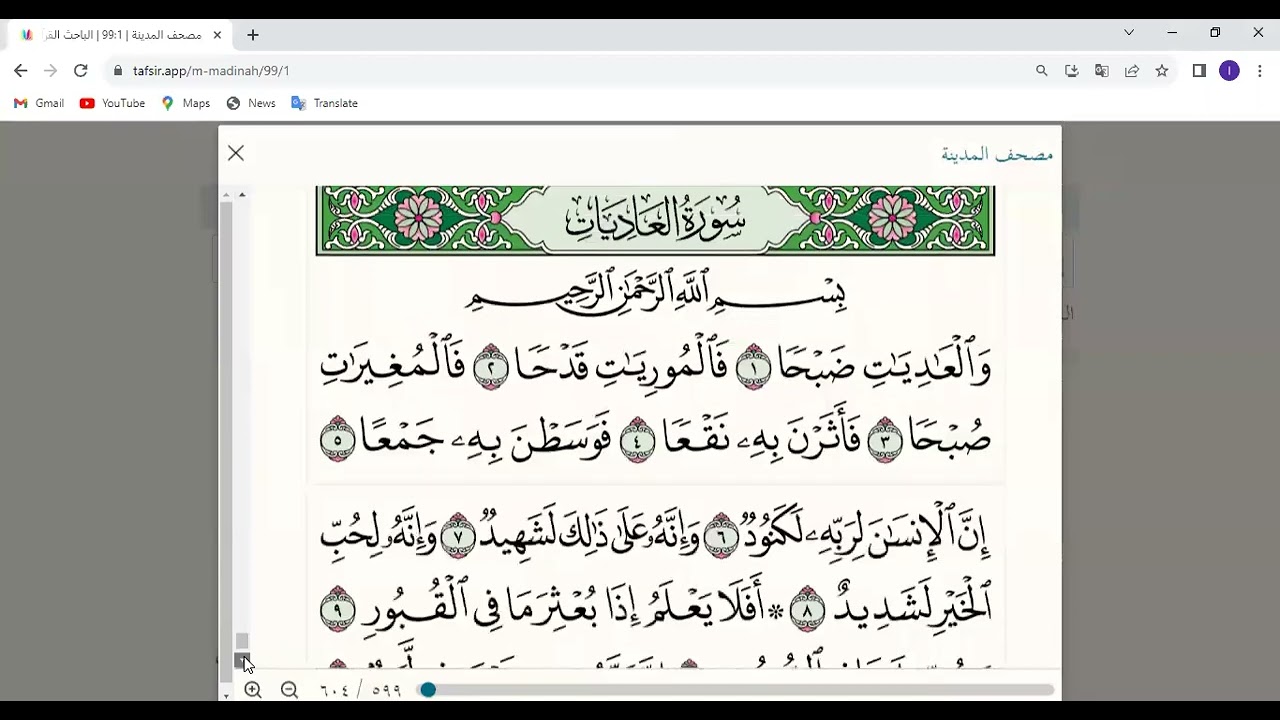Close the Mushaf Al-Madinah viewer panel
Image resolution: width=1280 pixels, height=720 pixels.
point(236,153)
